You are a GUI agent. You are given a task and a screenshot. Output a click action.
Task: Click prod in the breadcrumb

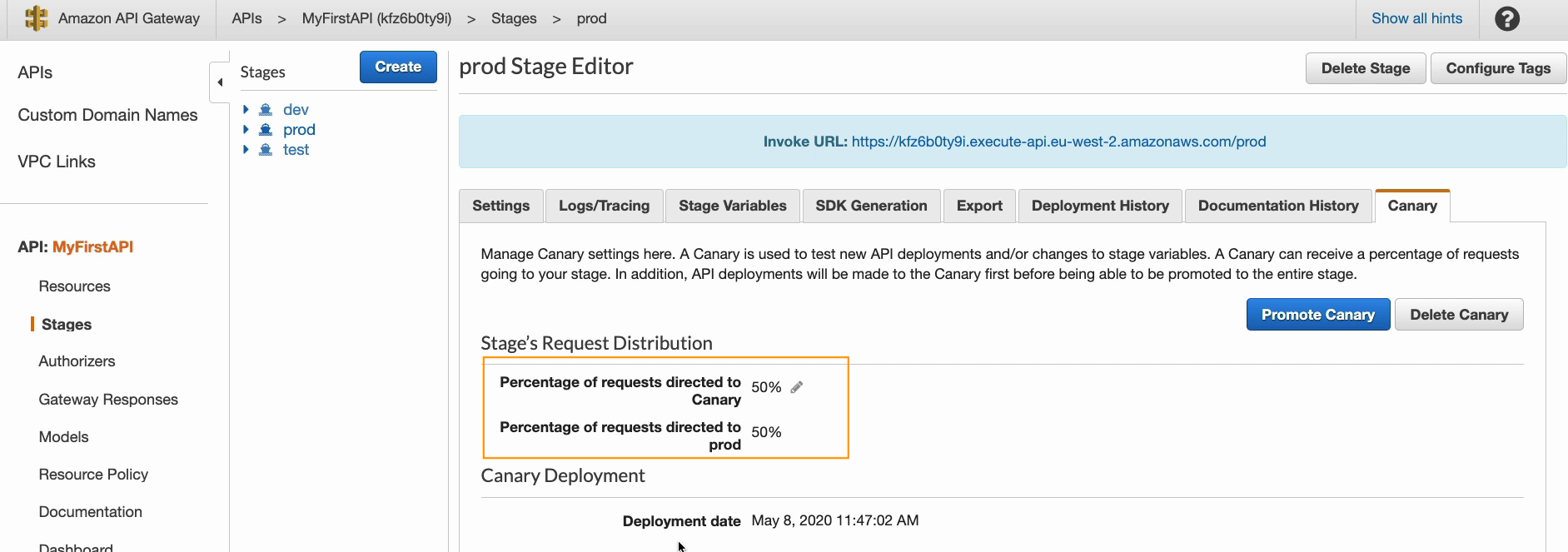coord(591,18)
